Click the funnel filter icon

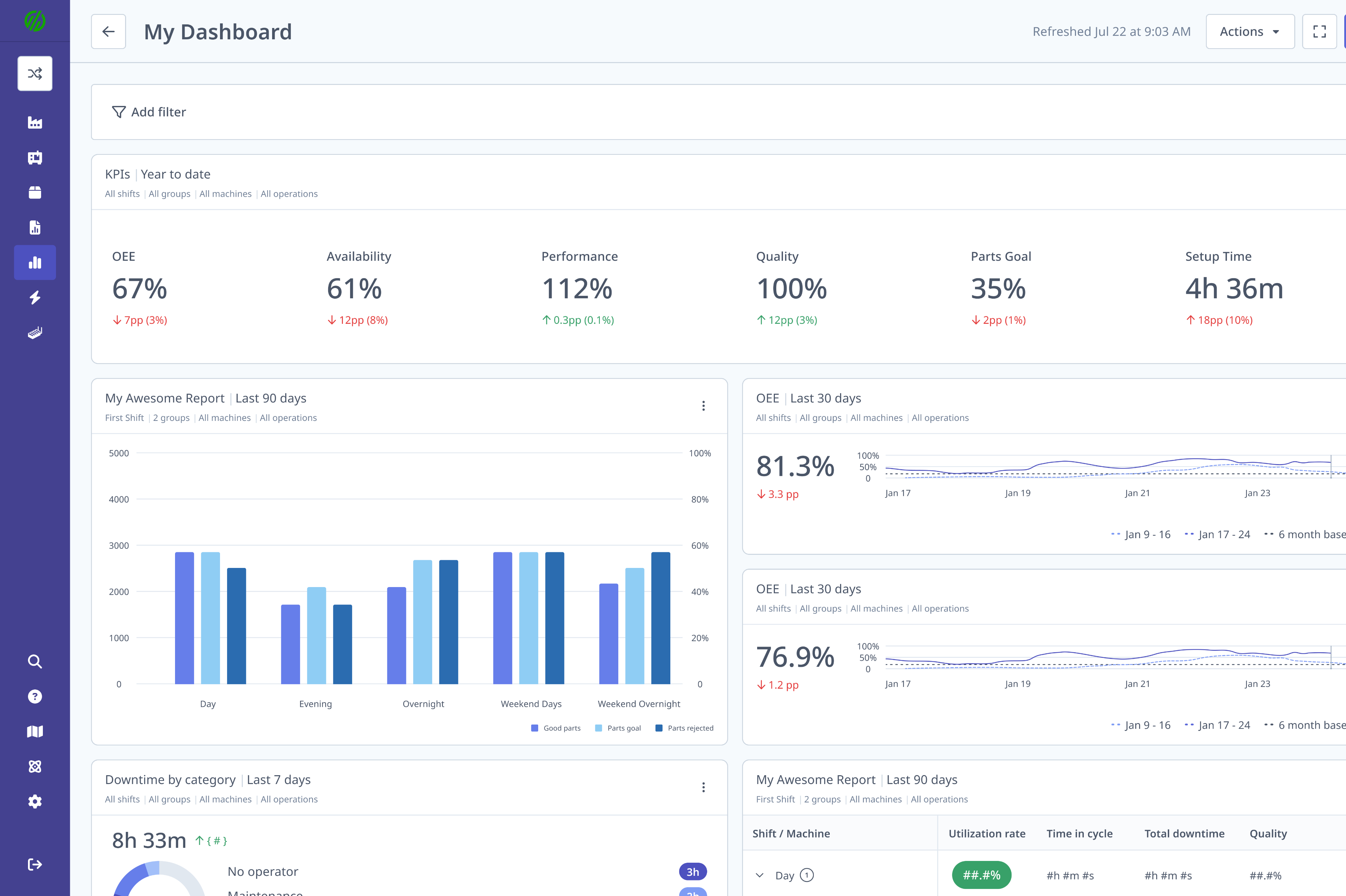click(x=119, y=112)
